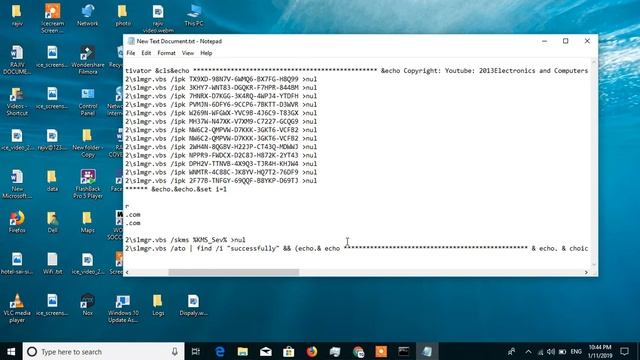Show hidden system tray icons
Viewport: 640px width, 360px height.
[528, 351]
